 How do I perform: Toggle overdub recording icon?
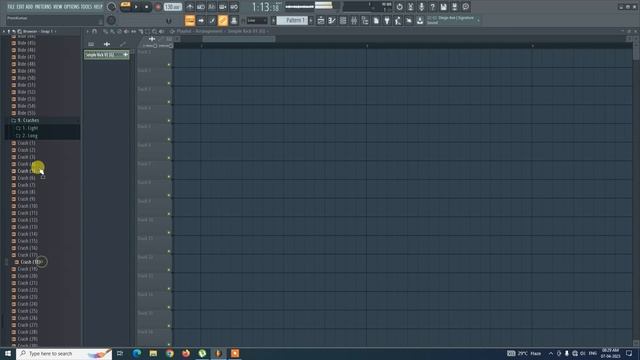tap(223, 7)
